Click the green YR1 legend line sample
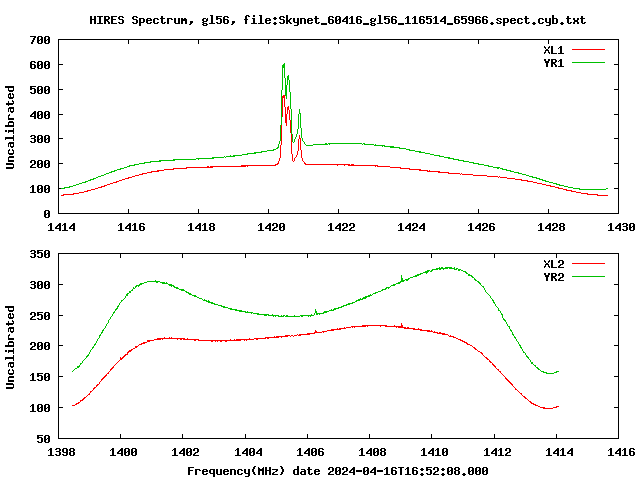Image resolution: width=640 pixels, height=480 pixels. (588, 63)
